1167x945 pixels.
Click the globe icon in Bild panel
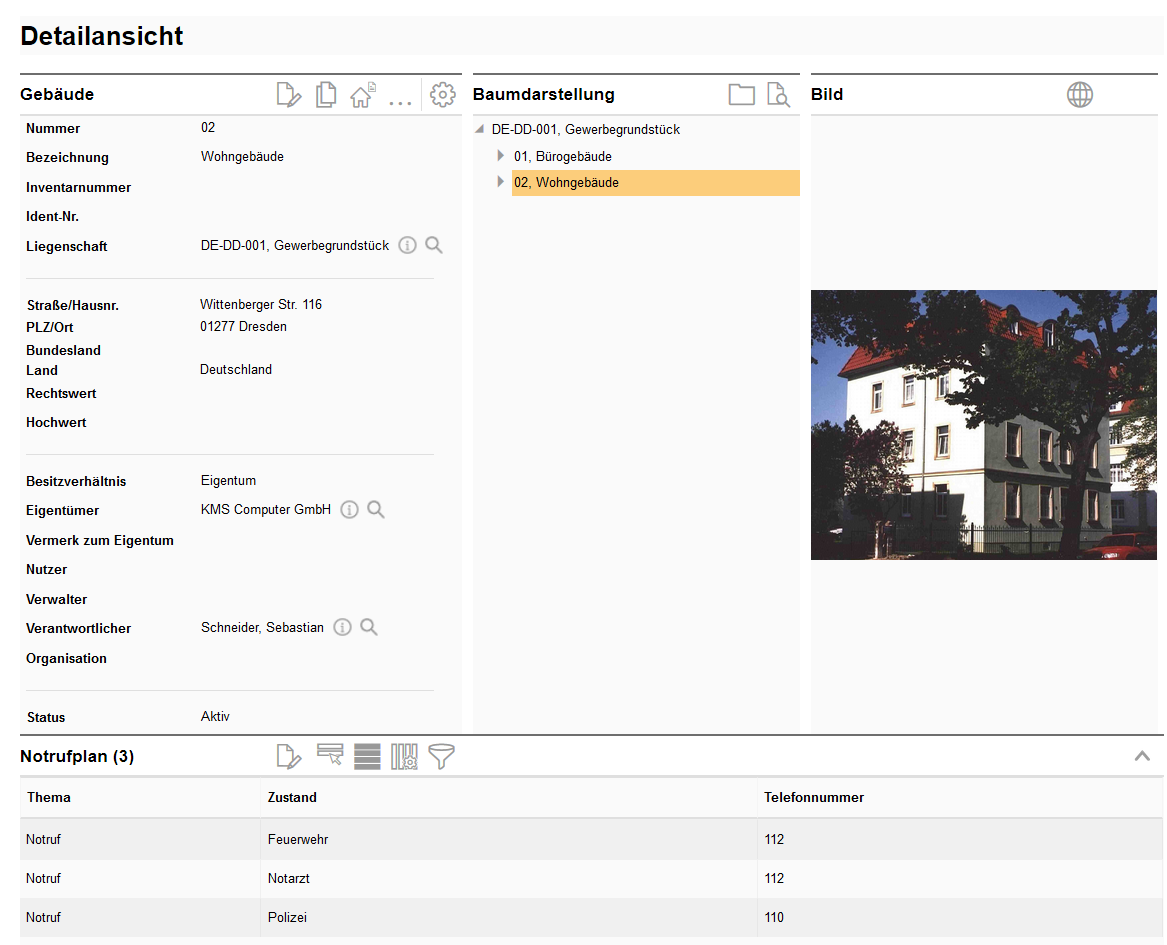point(1080,95)
